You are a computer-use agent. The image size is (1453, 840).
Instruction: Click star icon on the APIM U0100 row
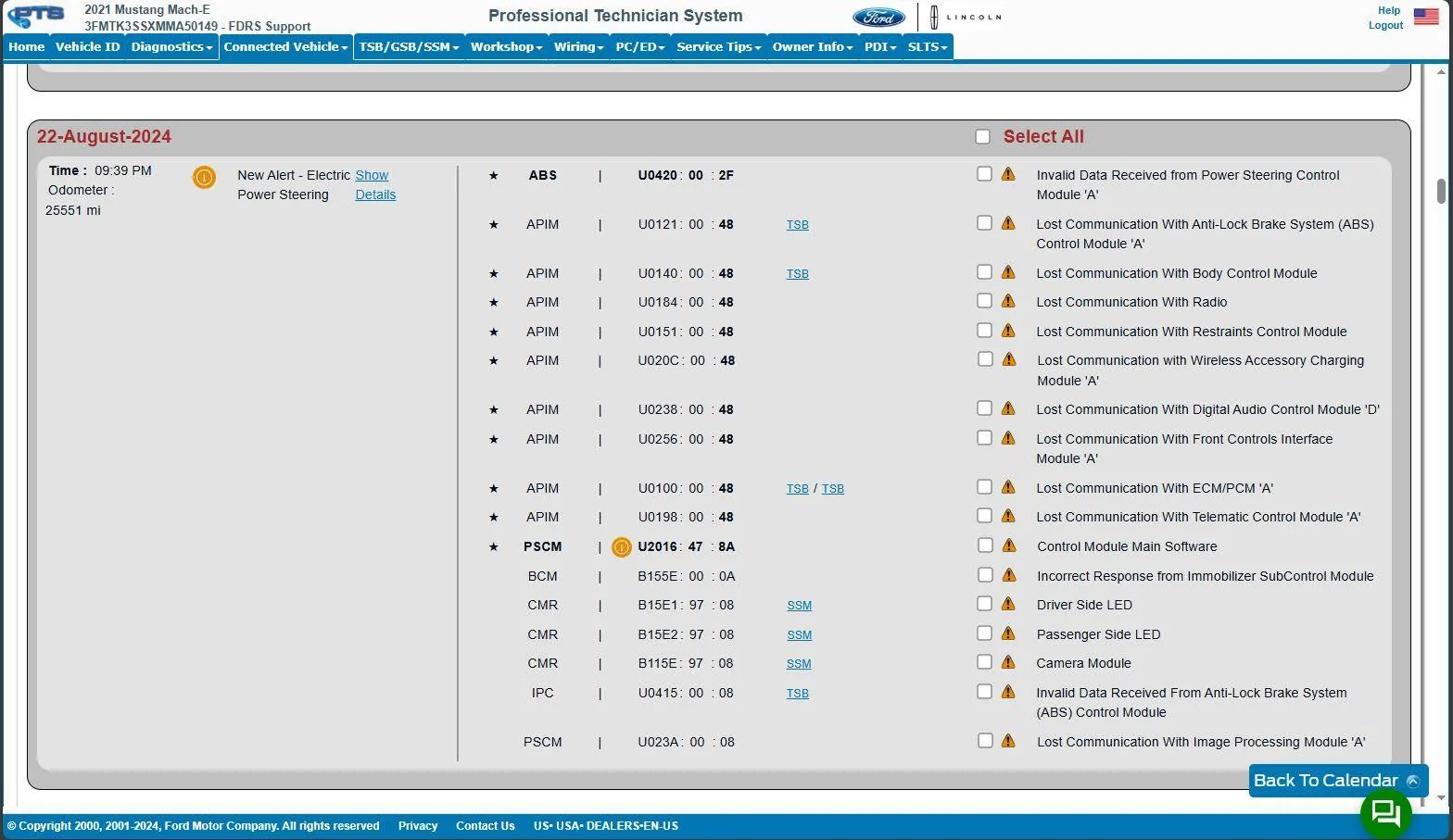coord(494,488)
